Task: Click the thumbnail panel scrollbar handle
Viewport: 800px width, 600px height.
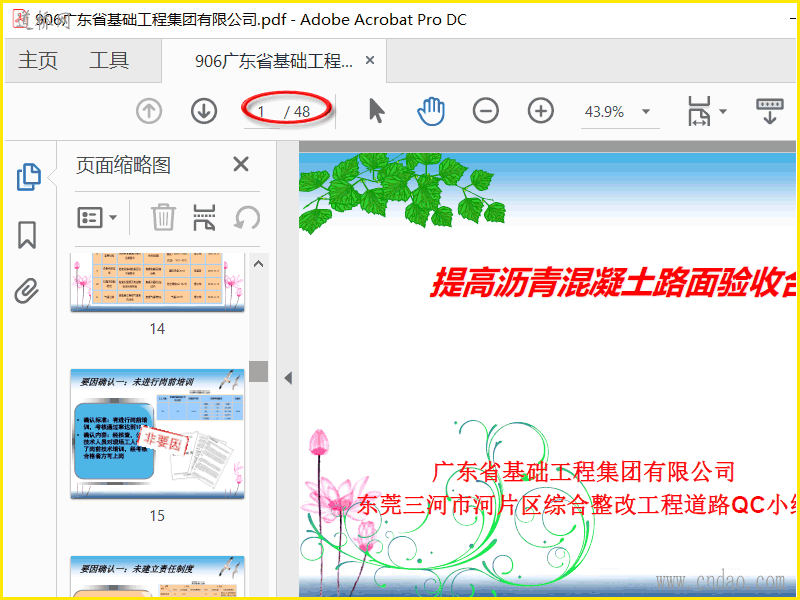Action: pyautogui.click(x=259, y=371)
